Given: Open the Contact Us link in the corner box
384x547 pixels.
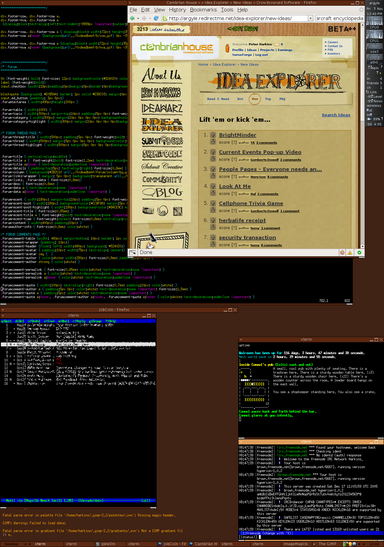Looking at the screenshot, I should point(335,46).
